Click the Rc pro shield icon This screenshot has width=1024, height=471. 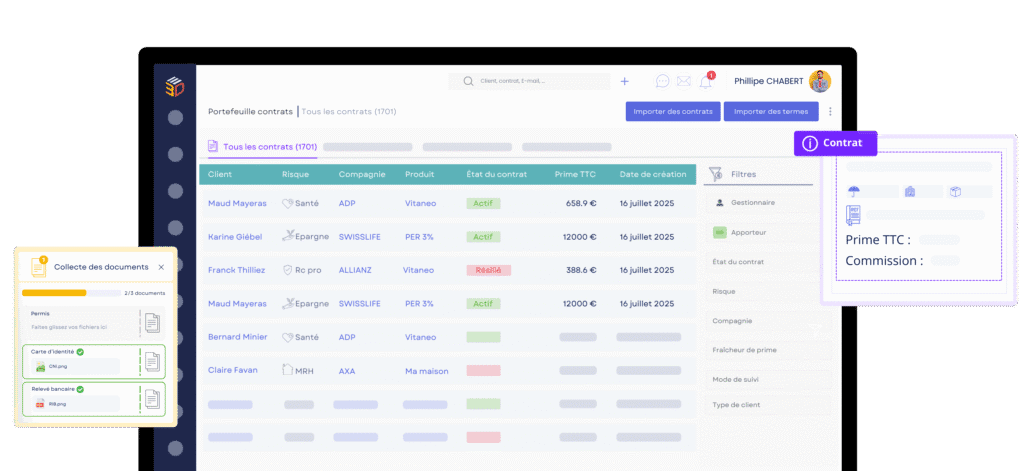(287, 270)
